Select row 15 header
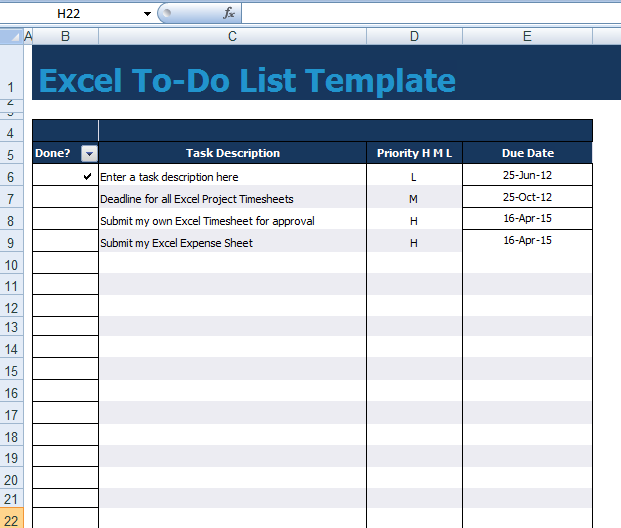Viewport: 621px width, 528px height. click(11, 371)
